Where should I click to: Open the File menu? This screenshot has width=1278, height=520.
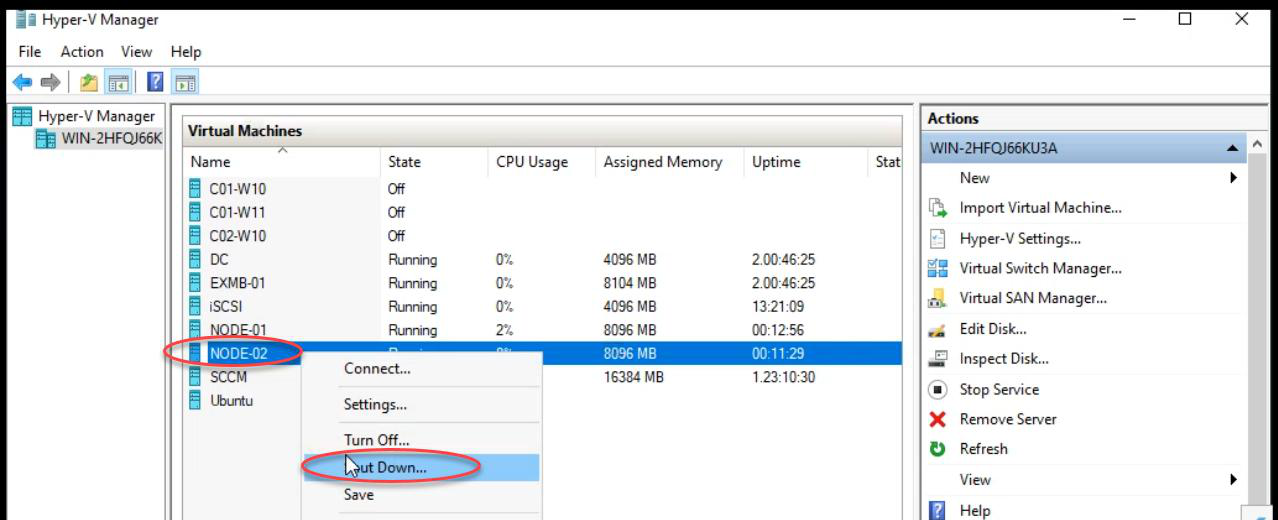[30, 51]
